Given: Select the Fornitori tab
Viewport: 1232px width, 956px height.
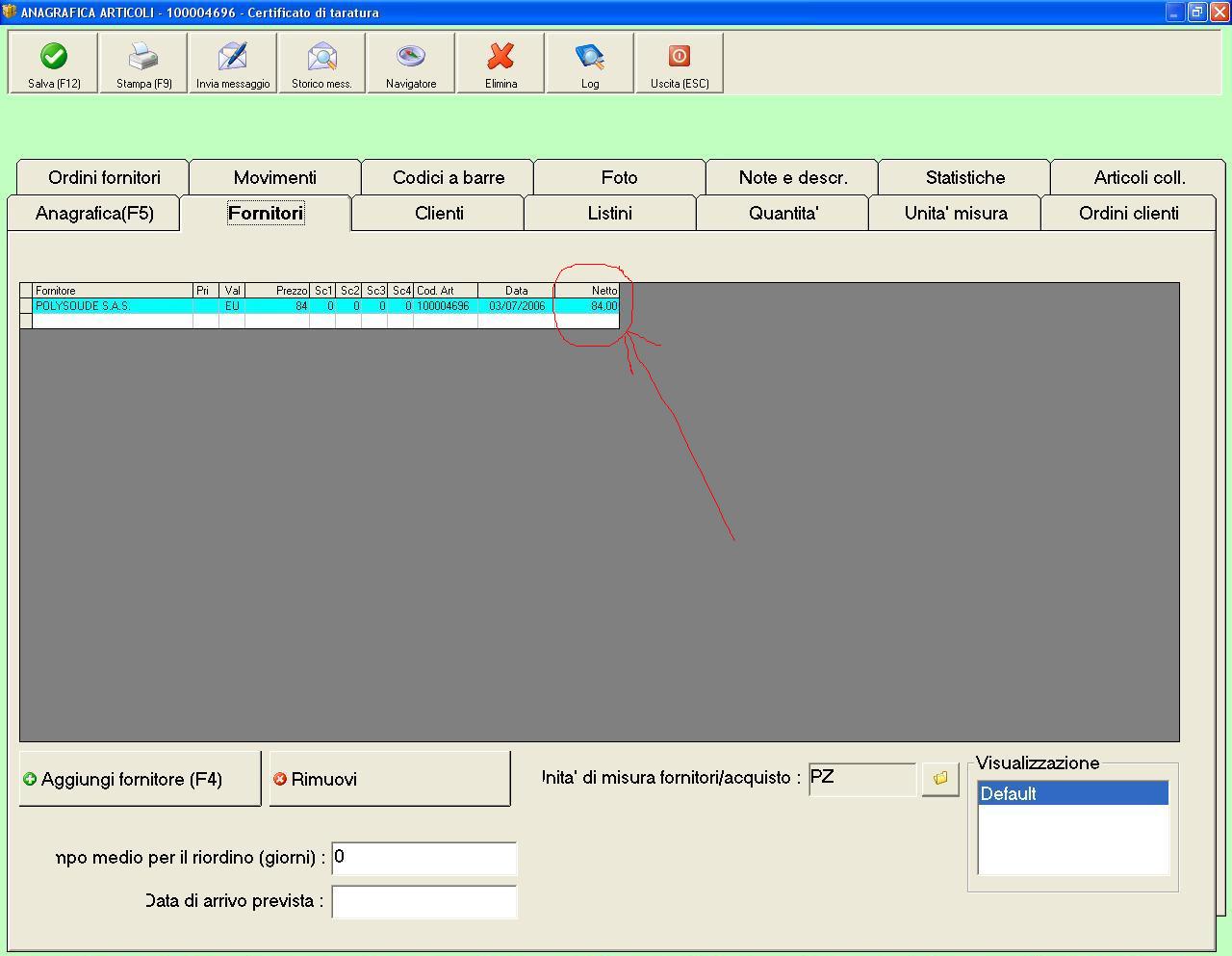Looking at the screenshot, I should click(266, 213).
